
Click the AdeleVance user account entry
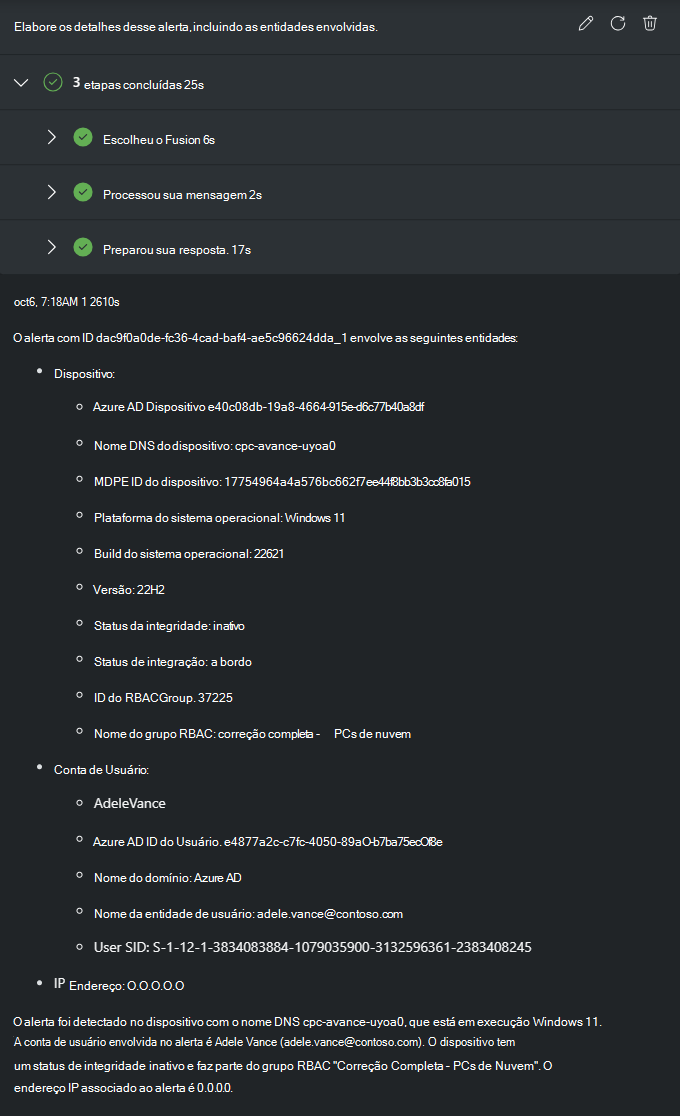130,804
